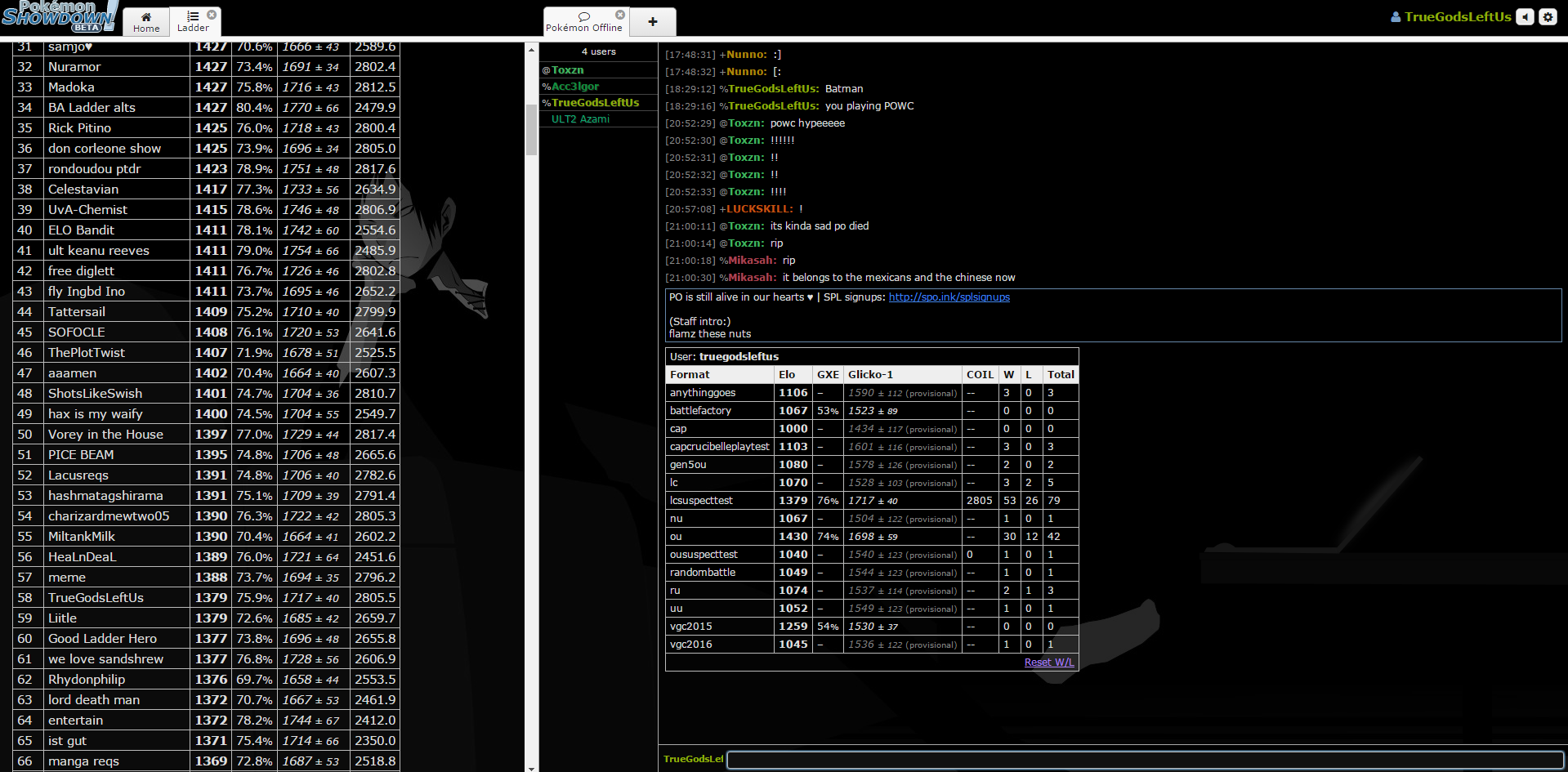Select user Acc3lgor in the user list

tap(574, 87)
